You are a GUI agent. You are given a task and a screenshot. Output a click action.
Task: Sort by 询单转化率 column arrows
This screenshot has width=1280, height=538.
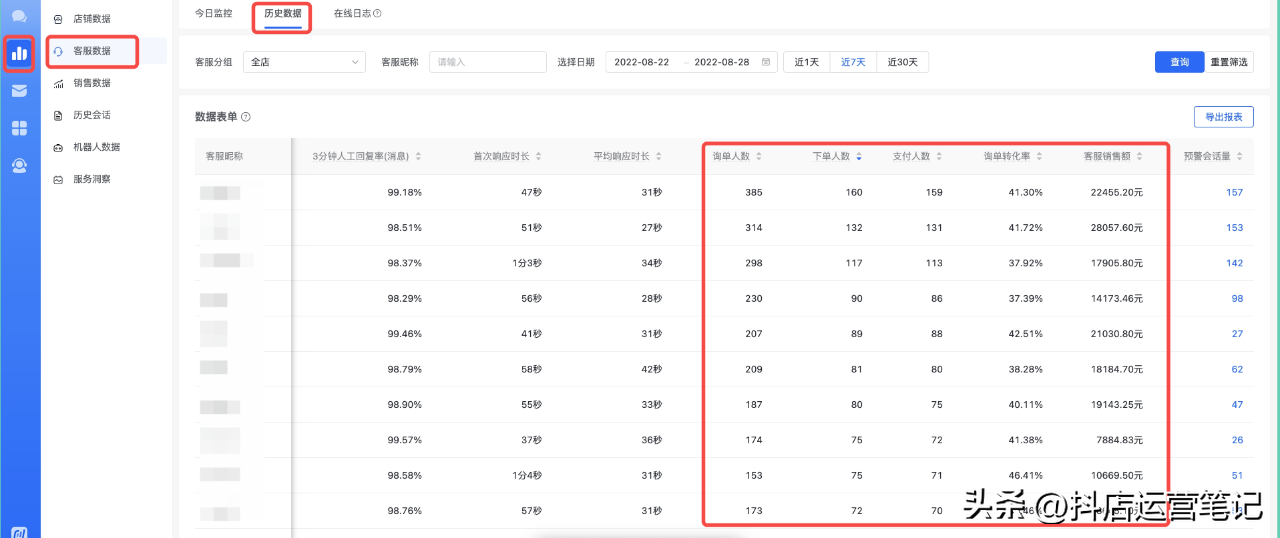point(1040,156)
